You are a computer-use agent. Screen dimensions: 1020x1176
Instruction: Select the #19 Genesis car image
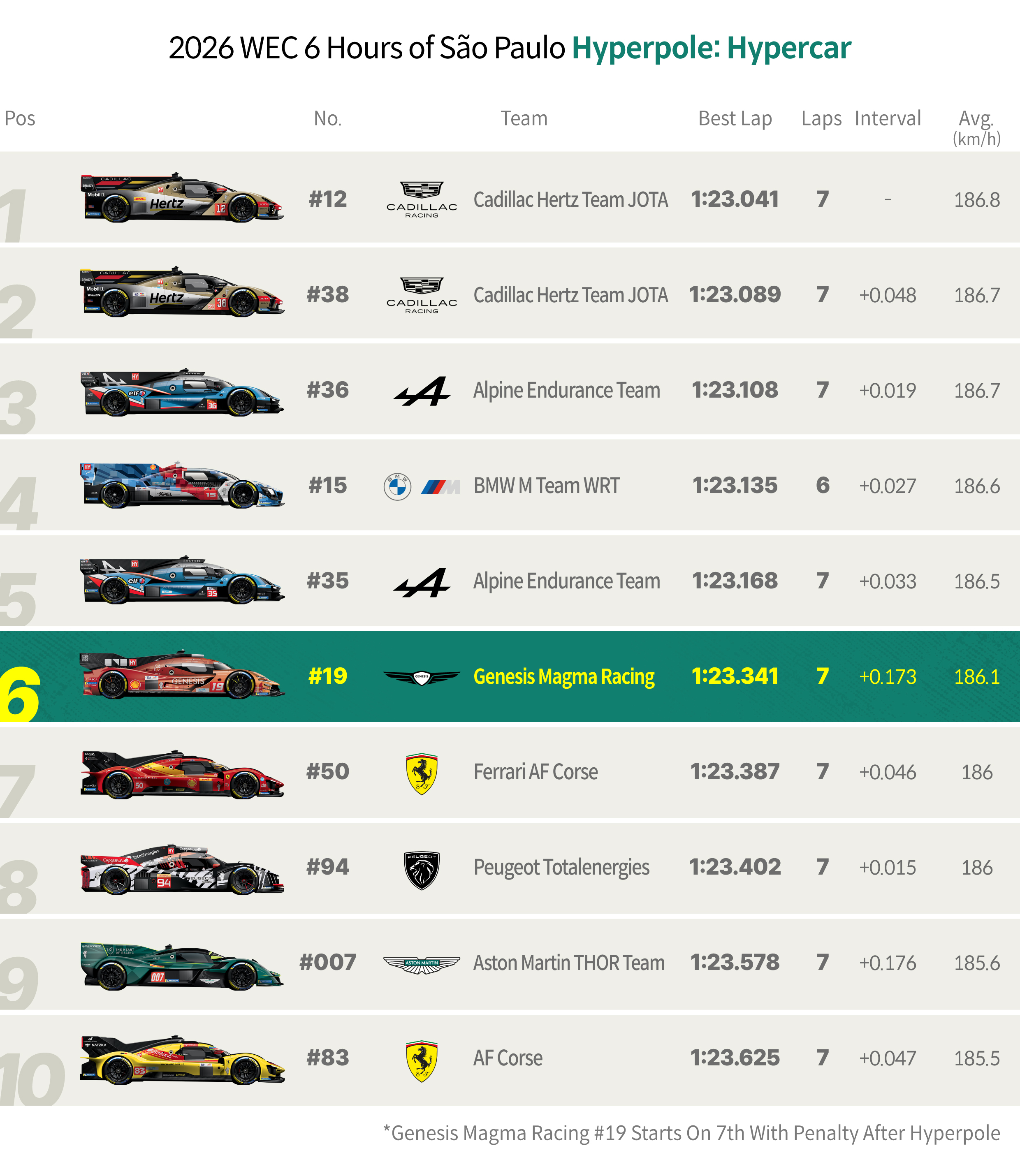tap(181, 674)
